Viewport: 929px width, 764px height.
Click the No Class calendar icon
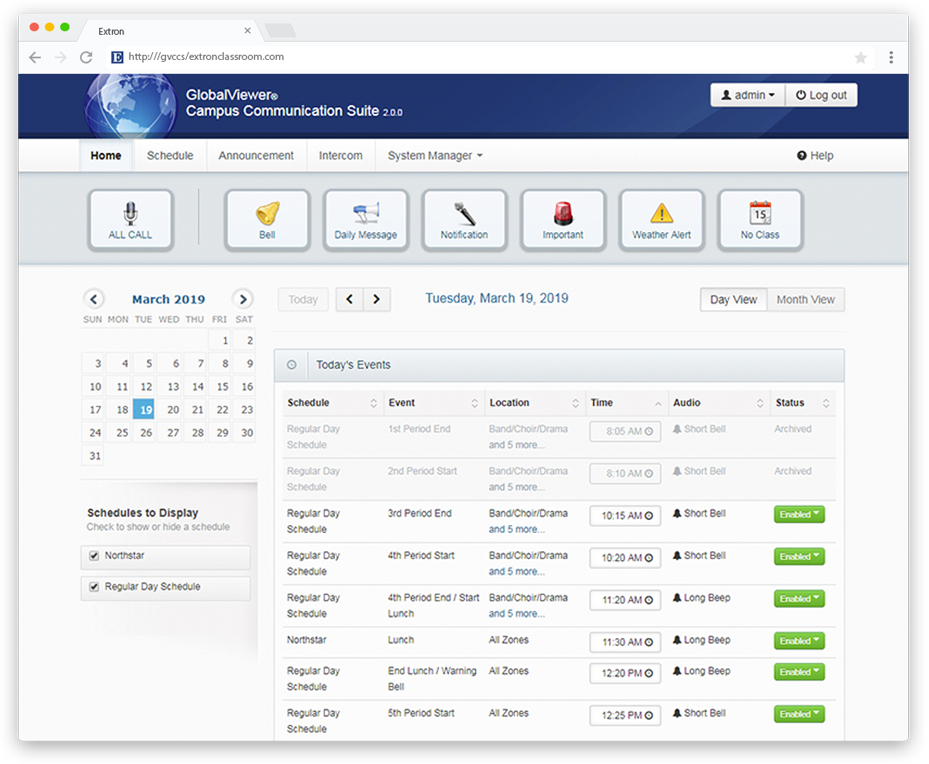pos(760,220)
